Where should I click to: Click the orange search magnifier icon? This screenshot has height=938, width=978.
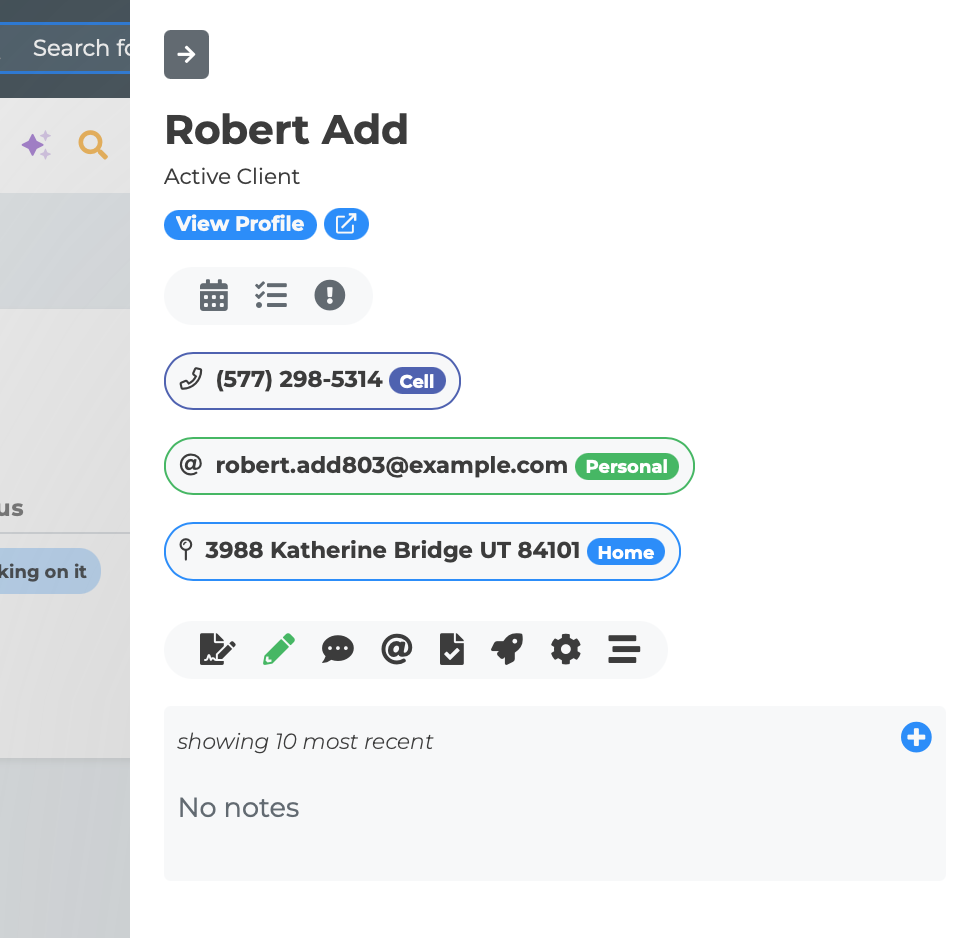point(93,146)
